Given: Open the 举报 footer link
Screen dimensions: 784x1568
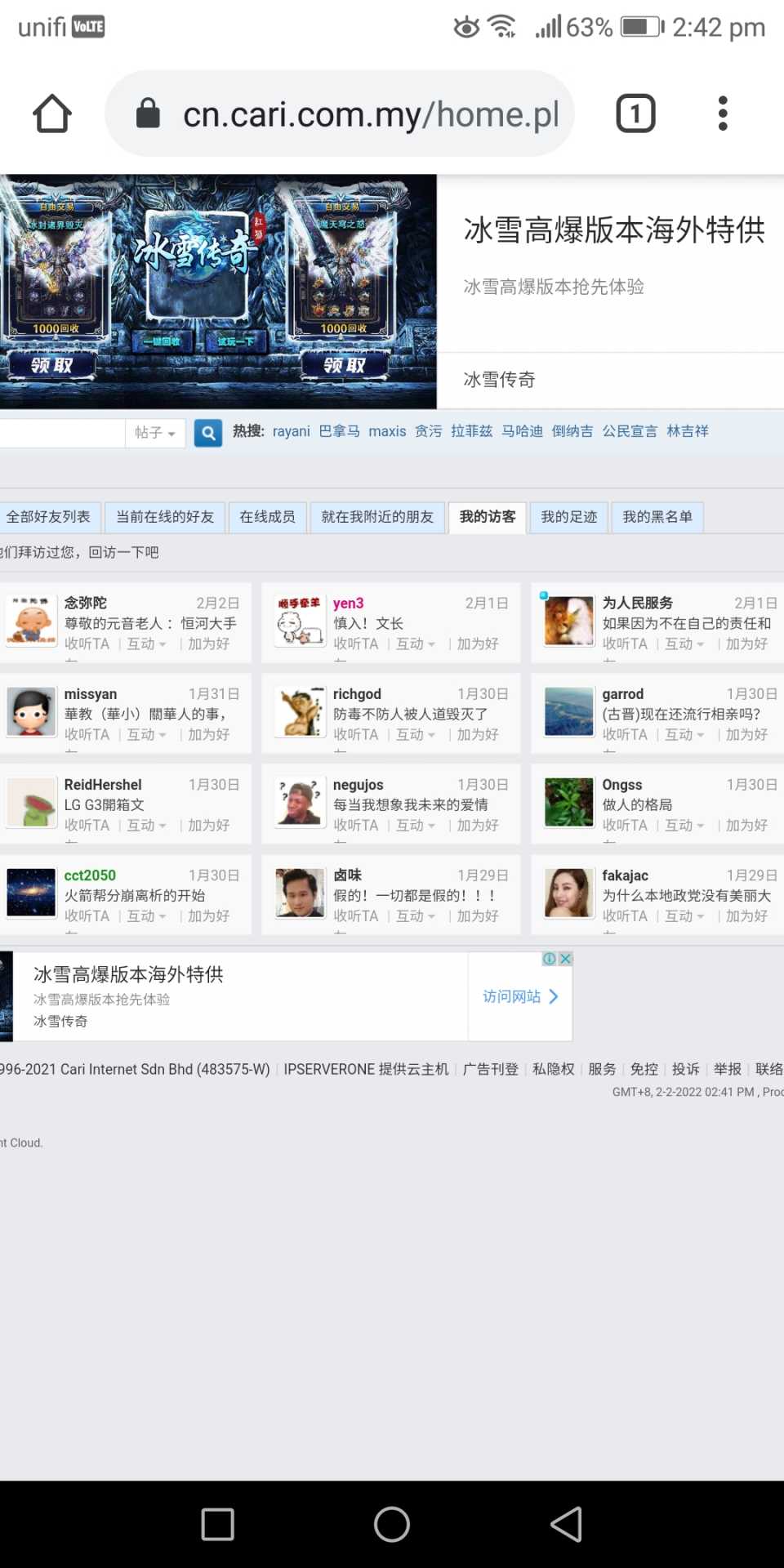Looking at the screenshot, I should [728, 1069].
